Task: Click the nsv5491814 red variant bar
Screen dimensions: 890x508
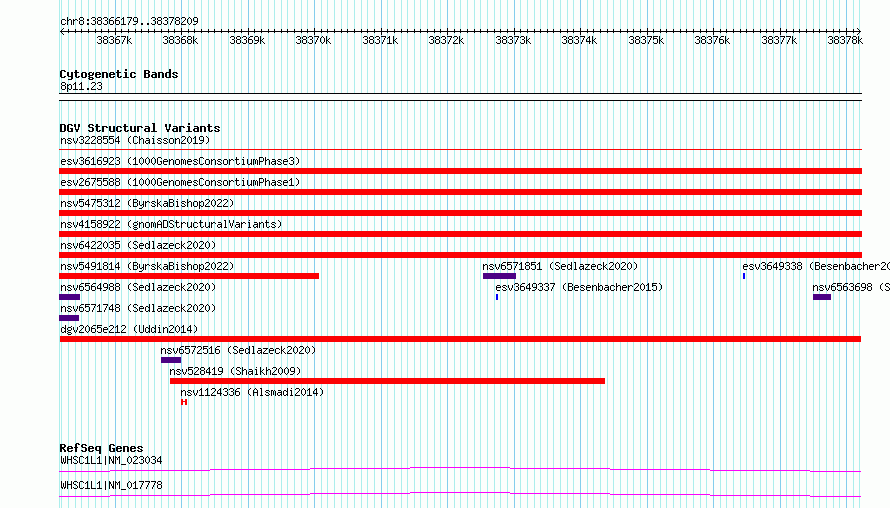Action: [x=189, y=276]
